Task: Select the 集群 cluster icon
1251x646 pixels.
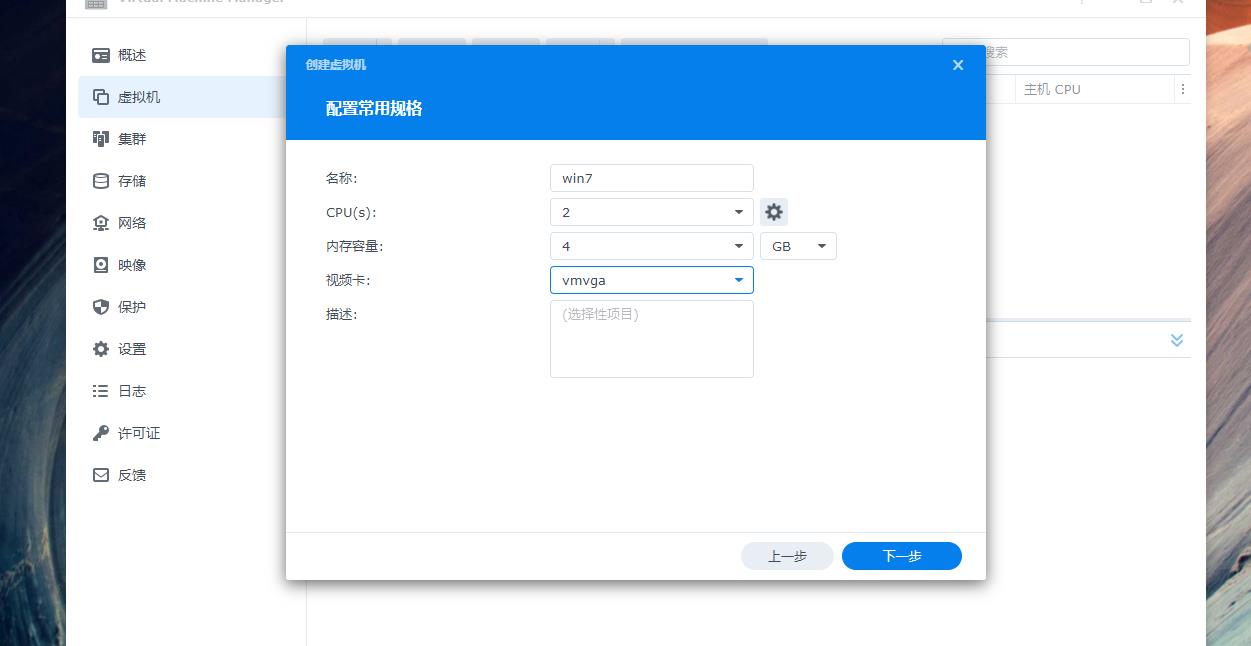Action: pos(101,139)
